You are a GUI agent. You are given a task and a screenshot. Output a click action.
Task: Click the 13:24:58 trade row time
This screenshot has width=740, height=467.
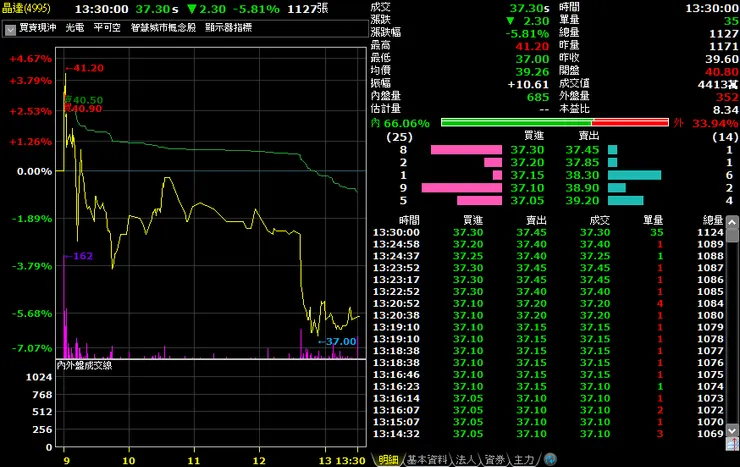point(396,244)
